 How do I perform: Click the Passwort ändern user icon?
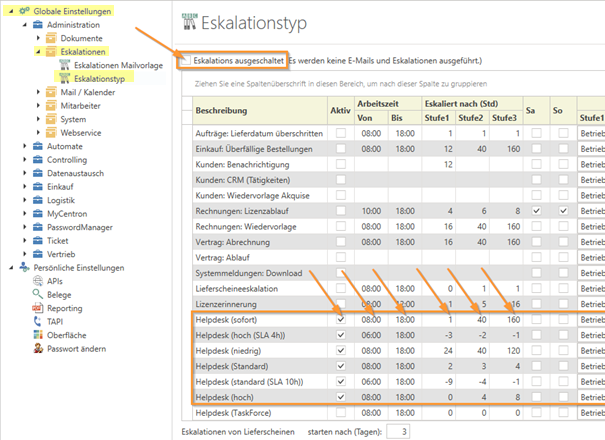pyautogui.click(x=38, y=349)
